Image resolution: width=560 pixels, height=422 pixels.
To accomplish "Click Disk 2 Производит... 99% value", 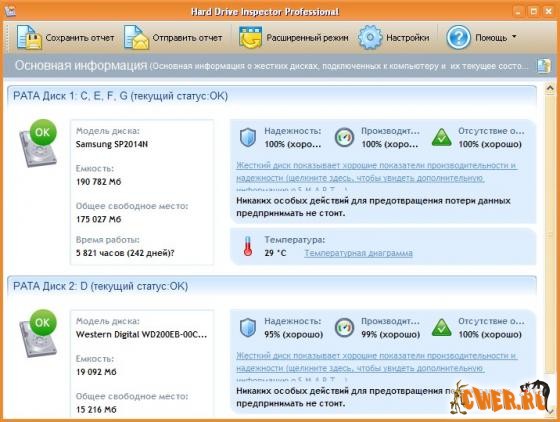I will (x=391, y=335).
